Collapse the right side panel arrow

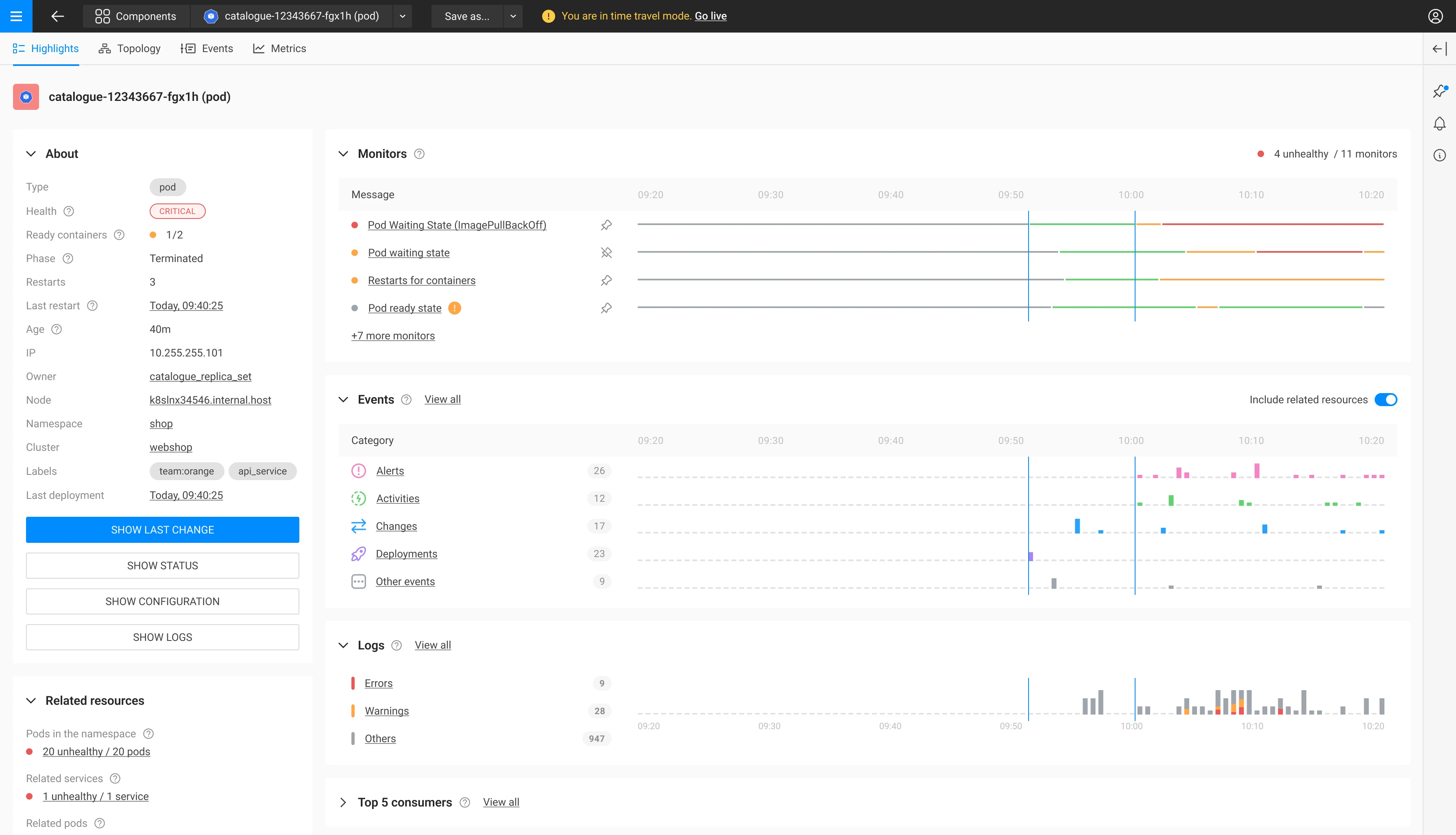[x=1439, y=49]
